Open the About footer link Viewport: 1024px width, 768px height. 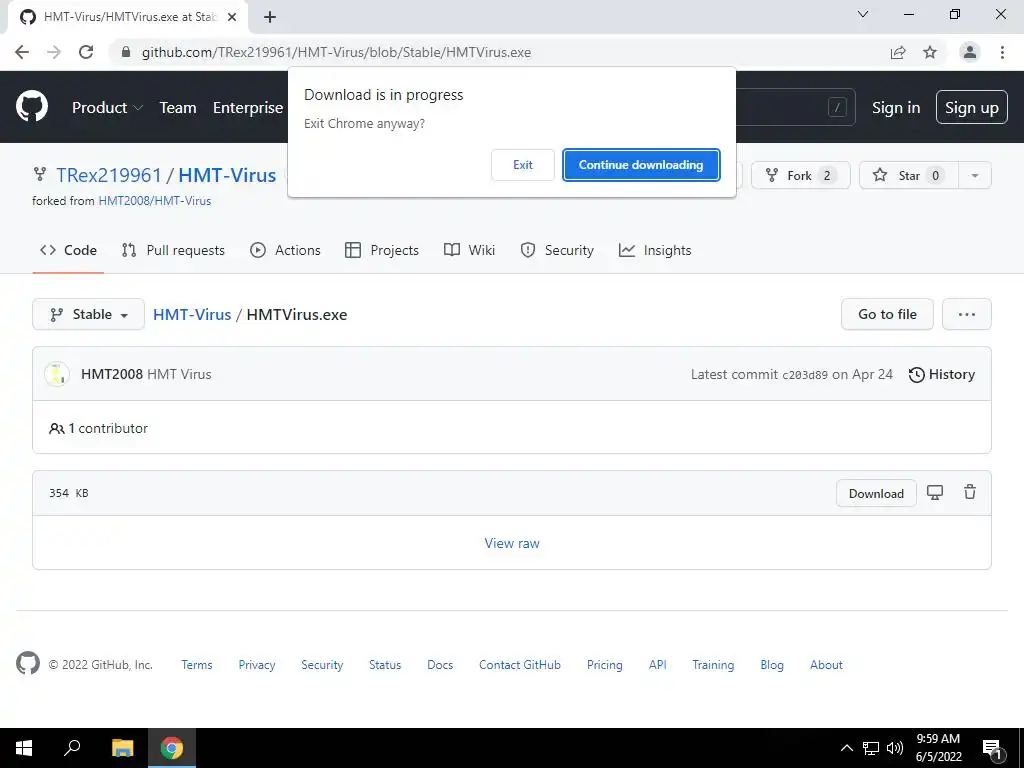pos(826,665)
